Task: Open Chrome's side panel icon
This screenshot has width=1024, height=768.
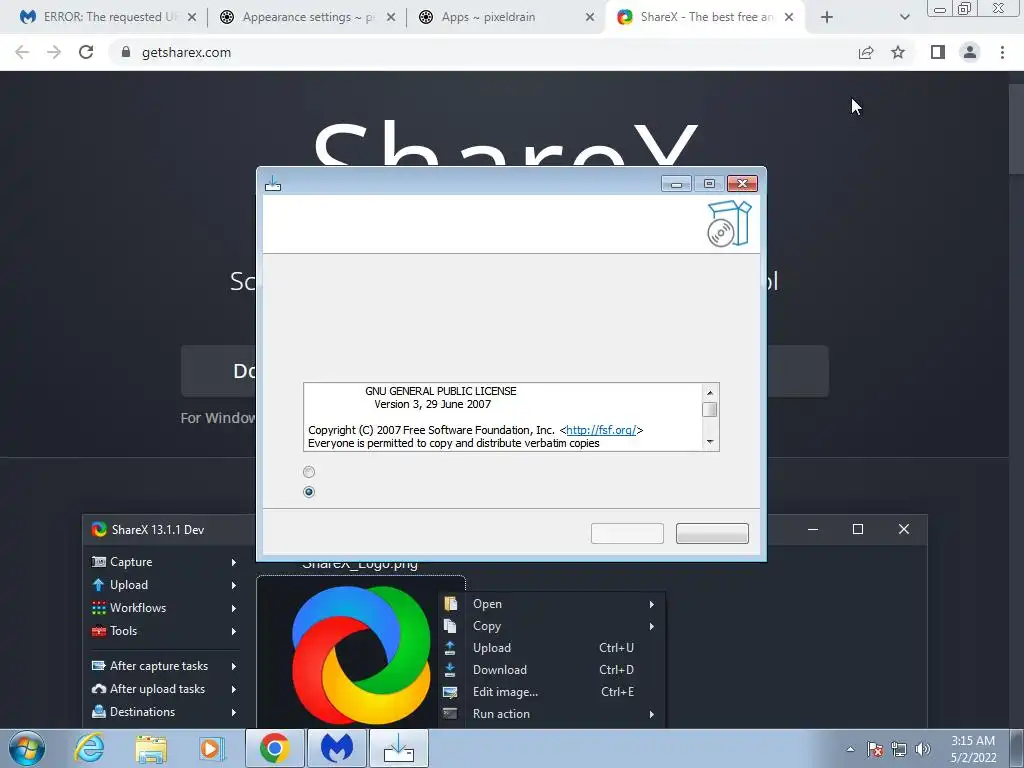Action: (938, 52)
